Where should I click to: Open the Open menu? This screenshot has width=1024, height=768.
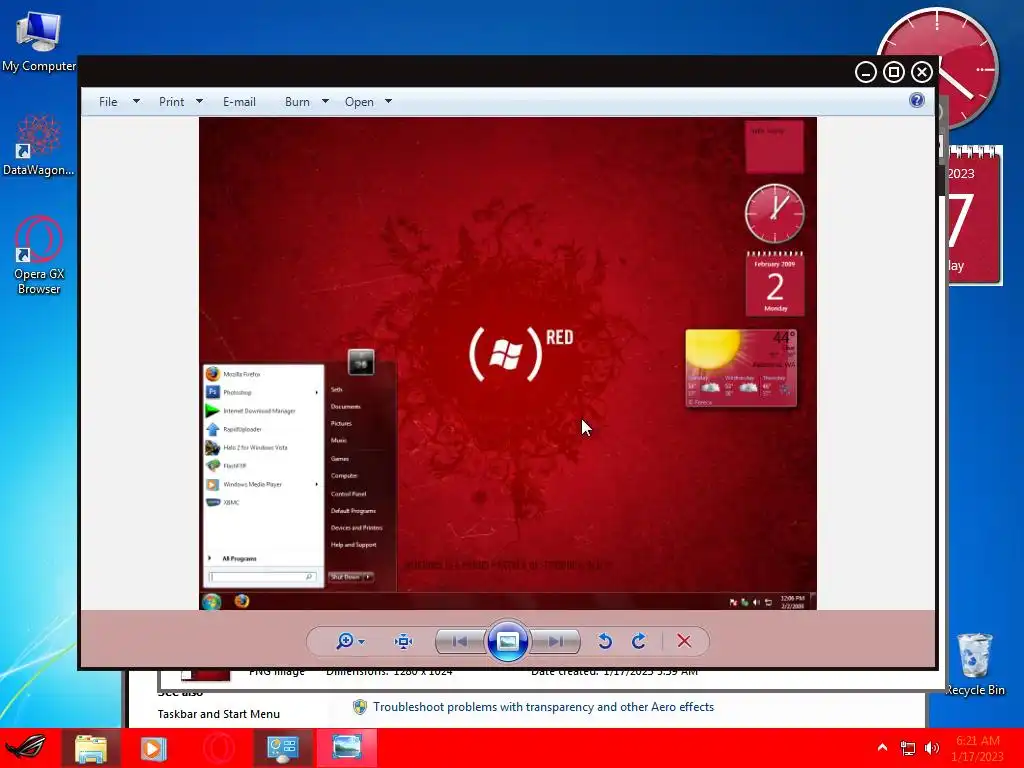tap(359, 102)
